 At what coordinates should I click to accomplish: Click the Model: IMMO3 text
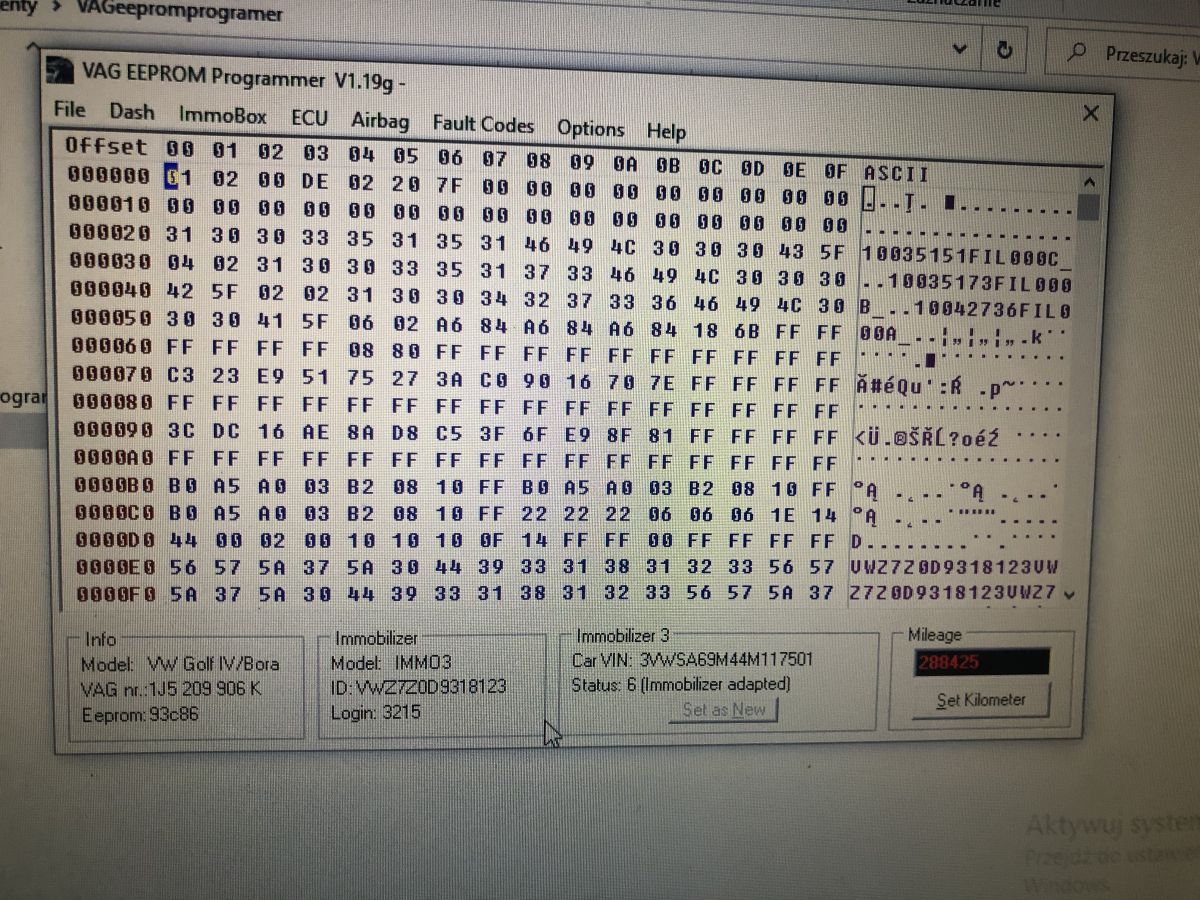coord(391,663)
